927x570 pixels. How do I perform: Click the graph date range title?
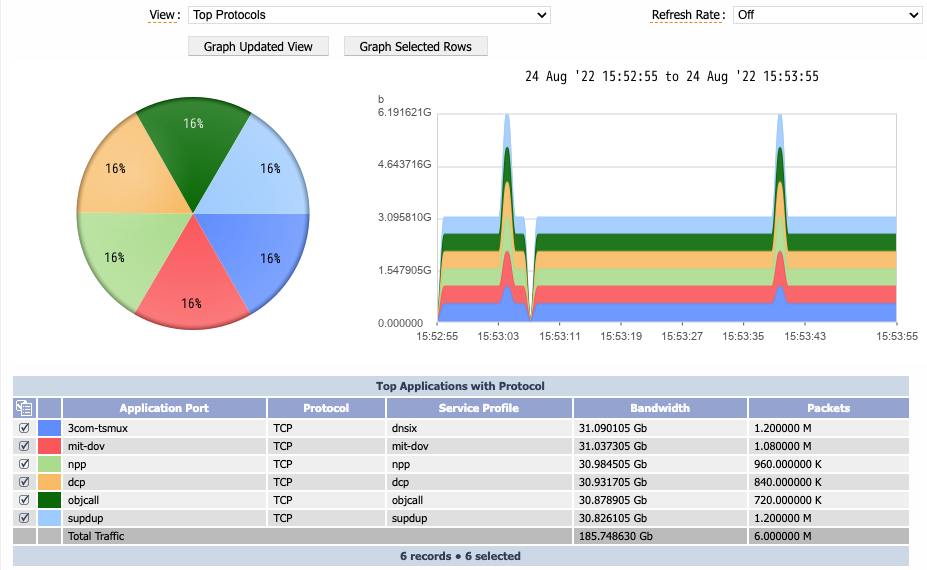[x=672, y=76]
